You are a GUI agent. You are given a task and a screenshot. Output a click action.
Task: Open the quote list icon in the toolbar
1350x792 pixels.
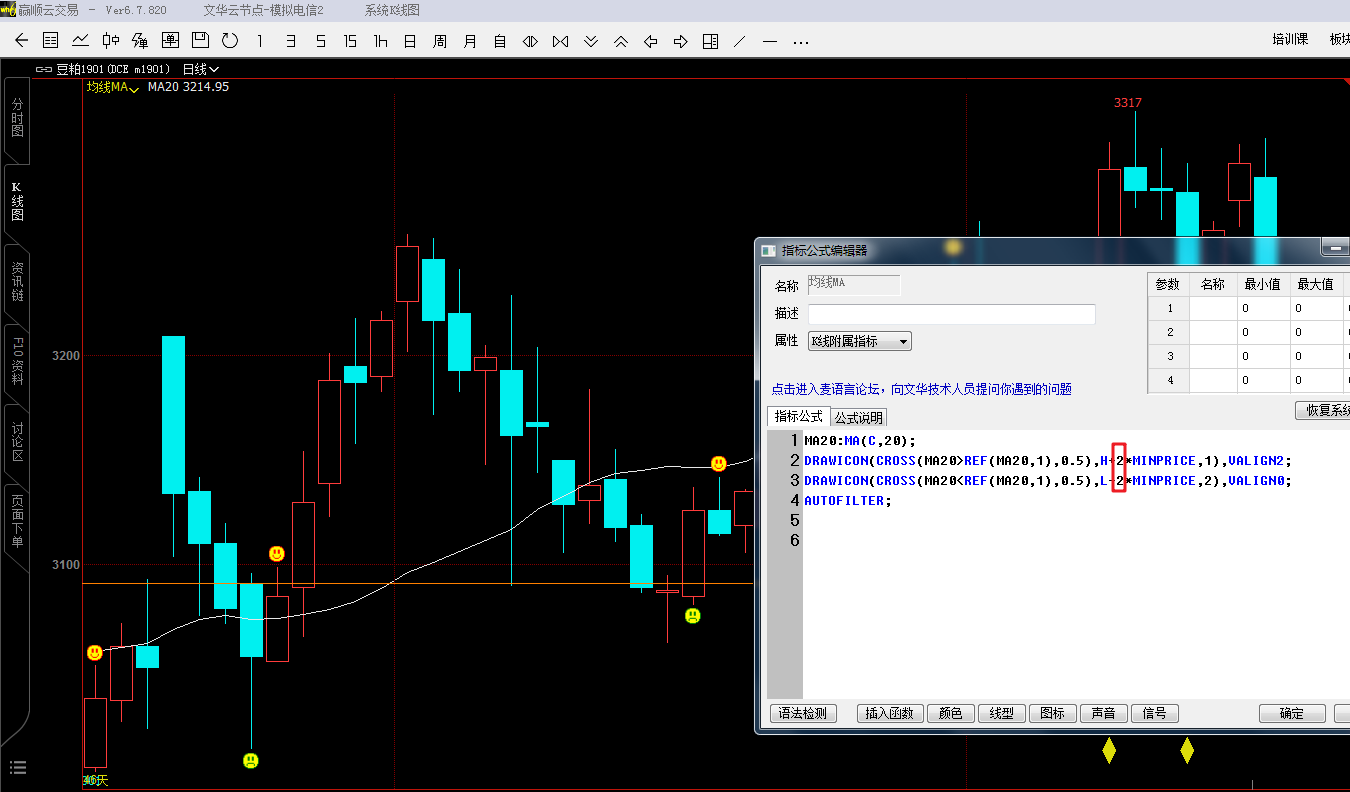(51, 41)
